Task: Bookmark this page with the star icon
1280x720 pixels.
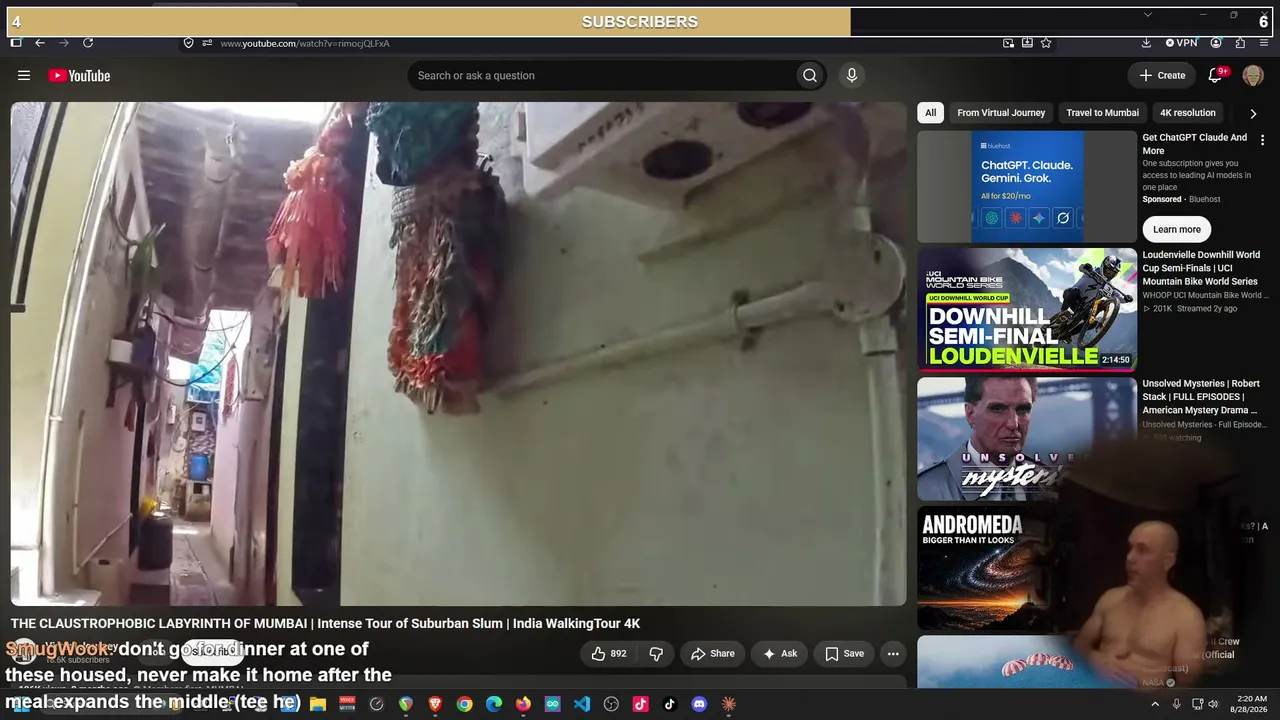Action: point(1046,43)
